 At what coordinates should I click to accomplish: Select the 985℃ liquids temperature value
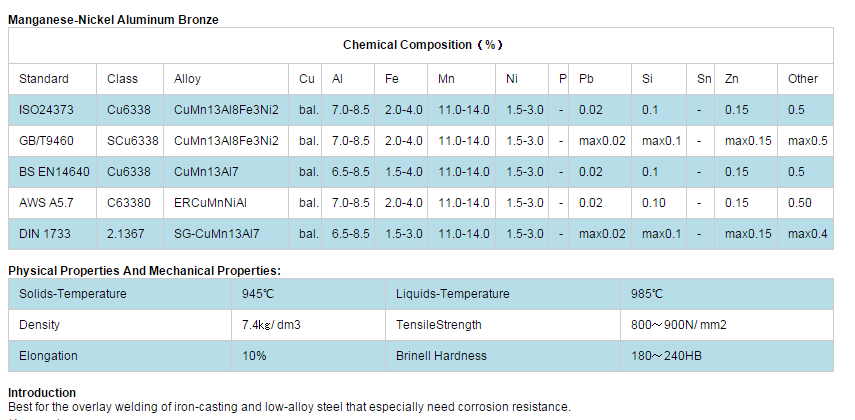(647, 294)
